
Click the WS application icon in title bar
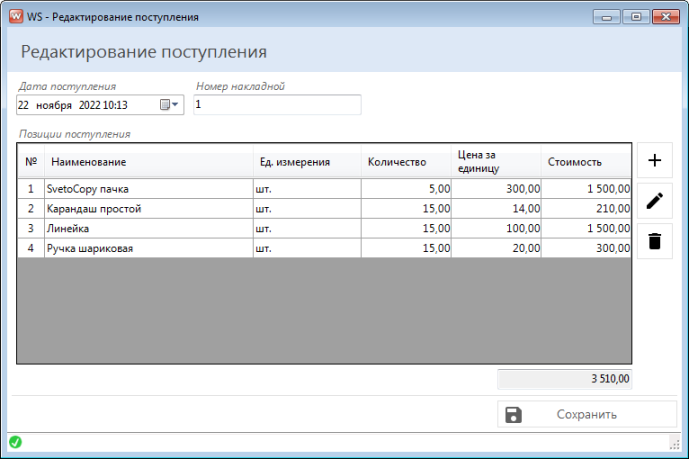pyautogui.click(x=15, y=17)
